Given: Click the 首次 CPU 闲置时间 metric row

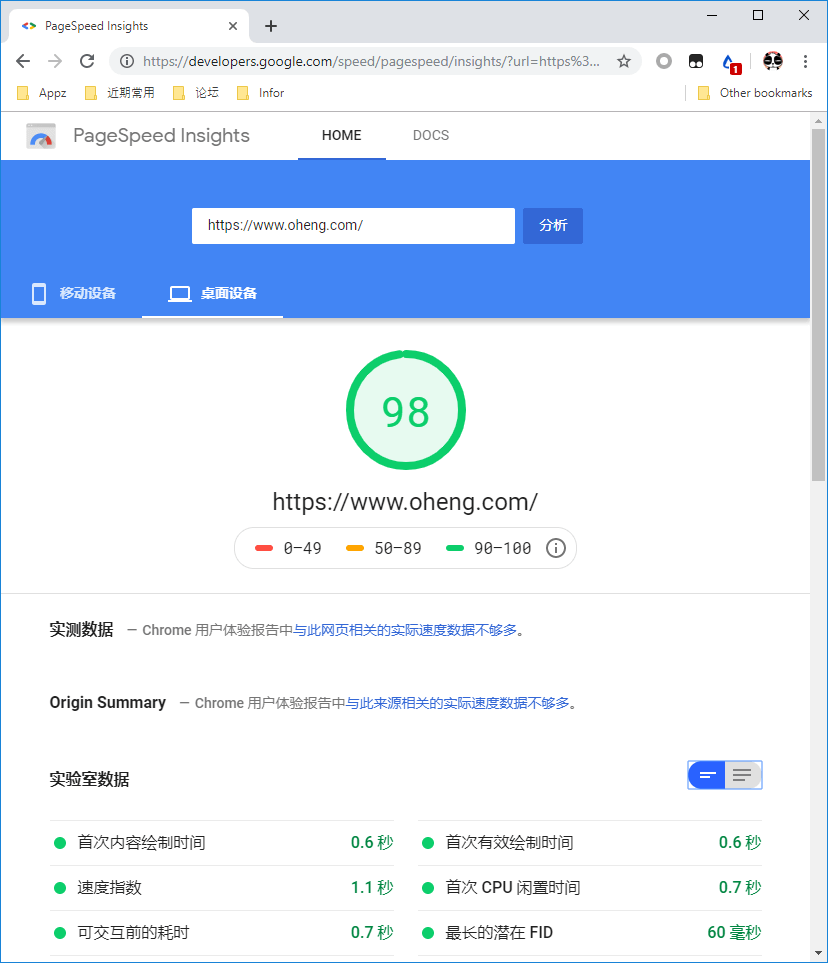Looking at the screenshot, I should pyautogui.click(x=590, y=887).
